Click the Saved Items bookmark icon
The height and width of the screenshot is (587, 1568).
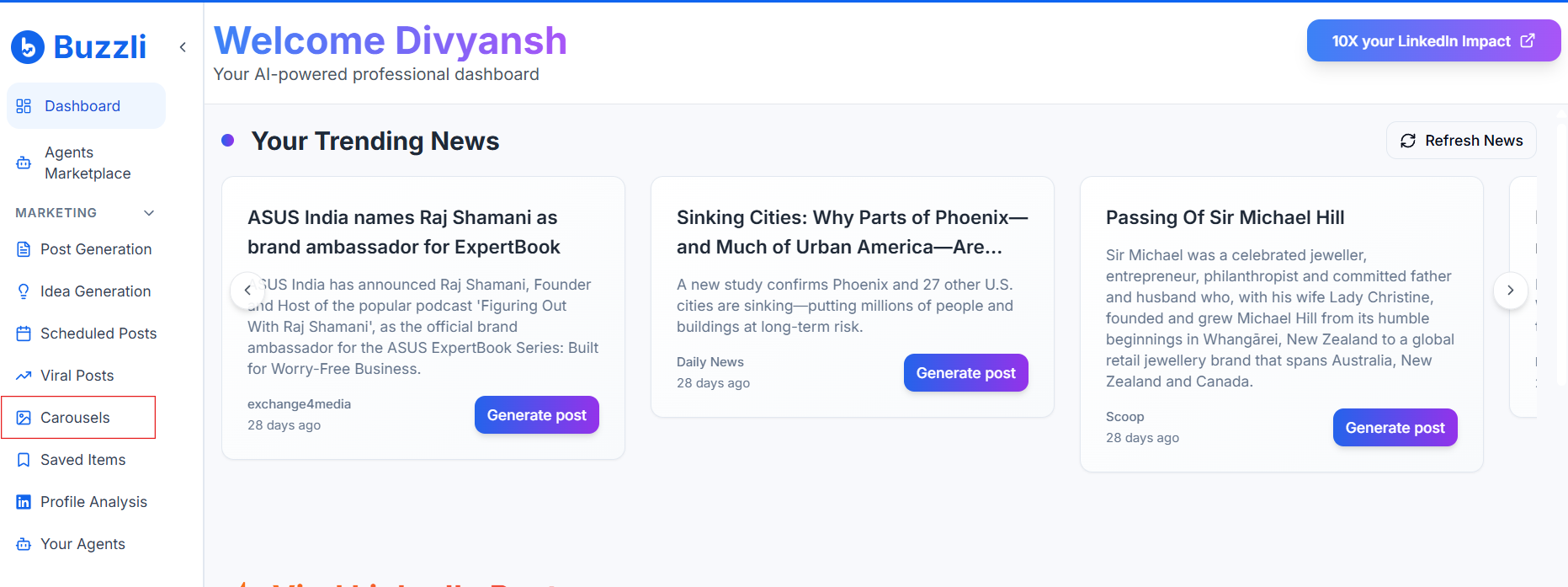click(x=23, y=459)
